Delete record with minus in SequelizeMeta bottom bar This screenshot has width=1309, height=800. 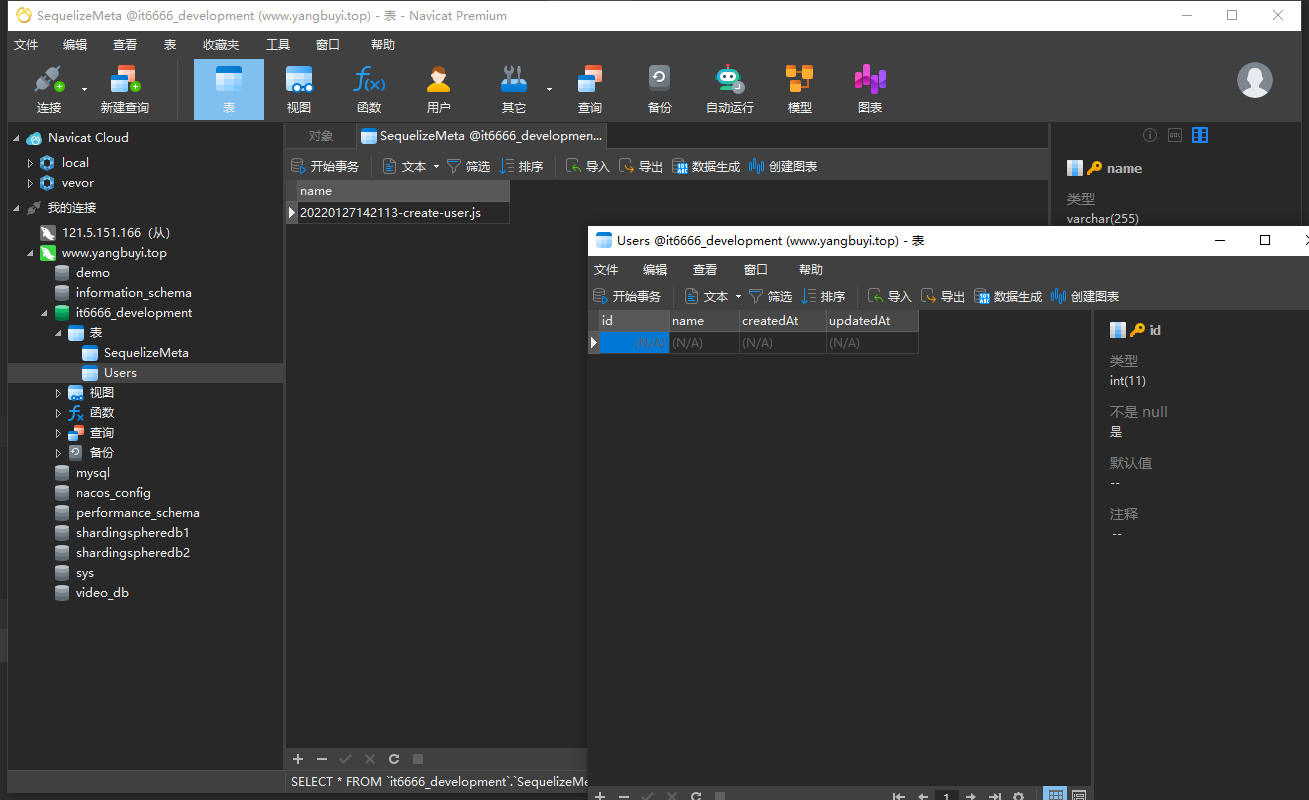pyautogui.click(x=321, y=759)
